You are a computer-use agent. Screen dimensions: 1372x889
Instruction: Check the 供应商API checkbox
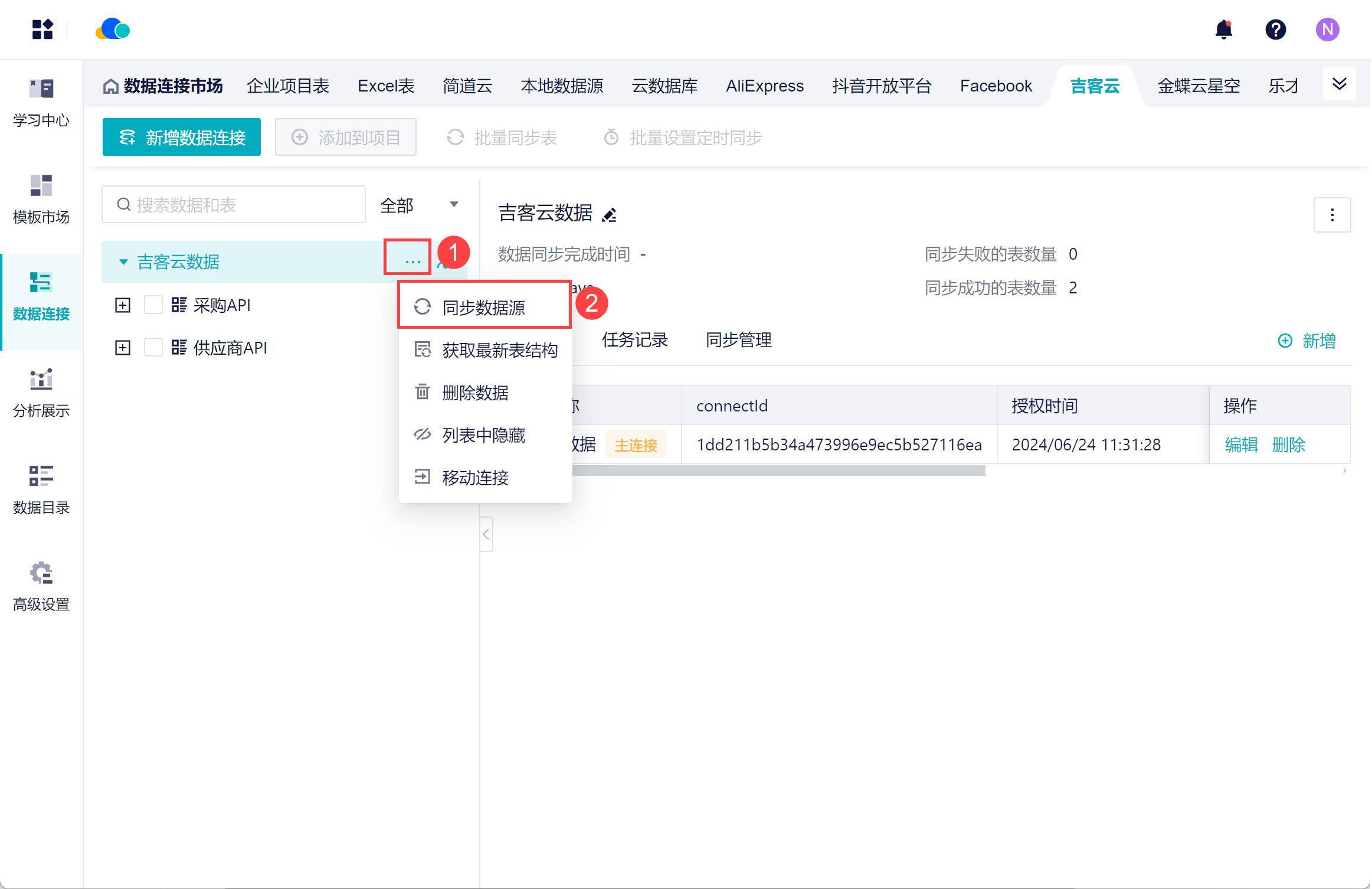[153, 348]
